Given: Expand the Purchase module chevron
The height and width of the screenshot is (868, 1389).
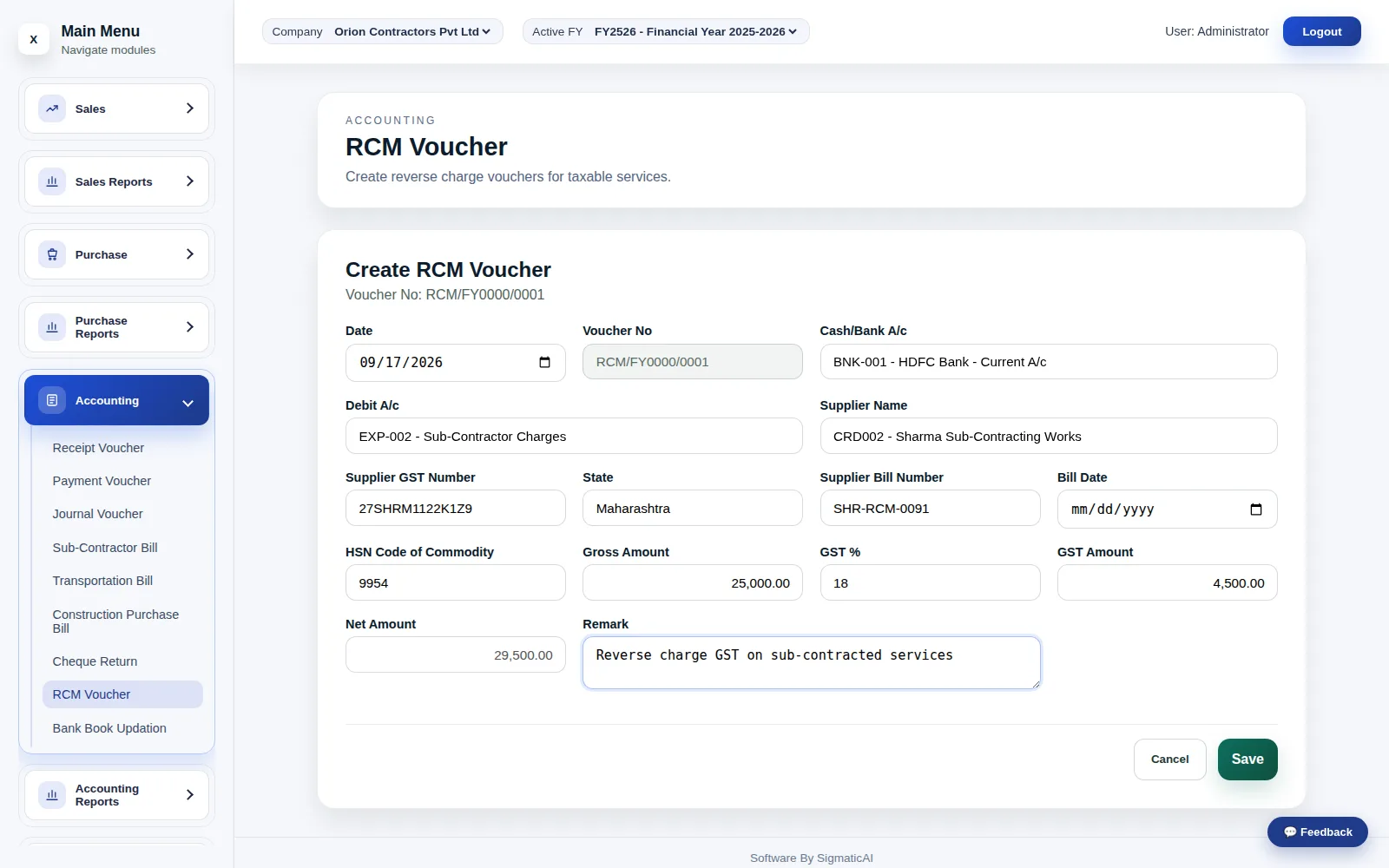Looking at the screenshot, I should [190, 254].
